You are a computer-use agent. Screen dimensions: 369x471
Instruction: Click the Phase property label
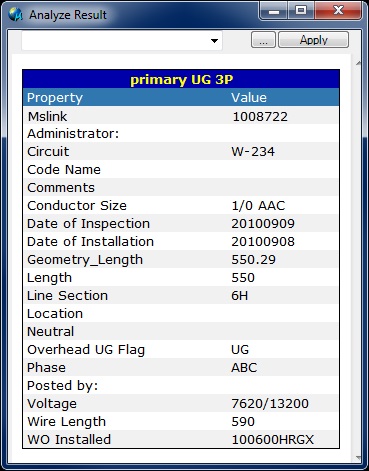point(46,368)
